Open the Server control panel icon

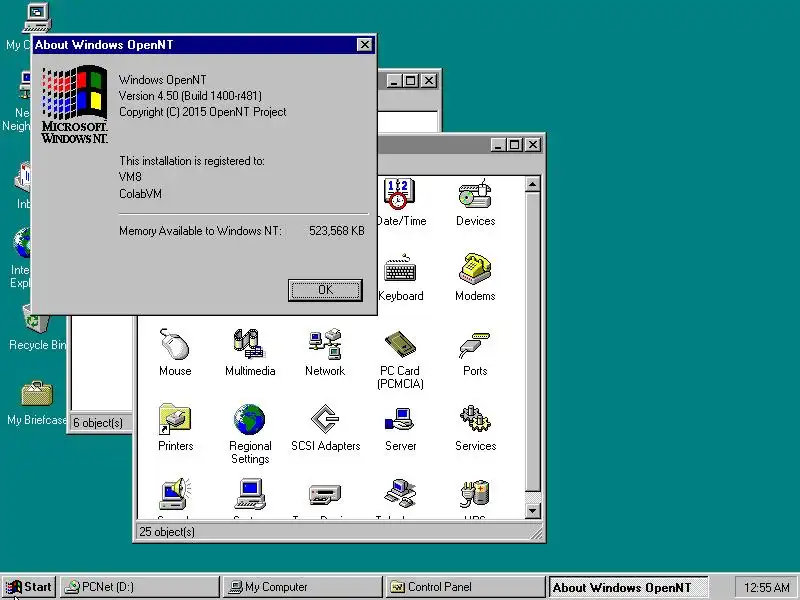(x=400, y=419)
